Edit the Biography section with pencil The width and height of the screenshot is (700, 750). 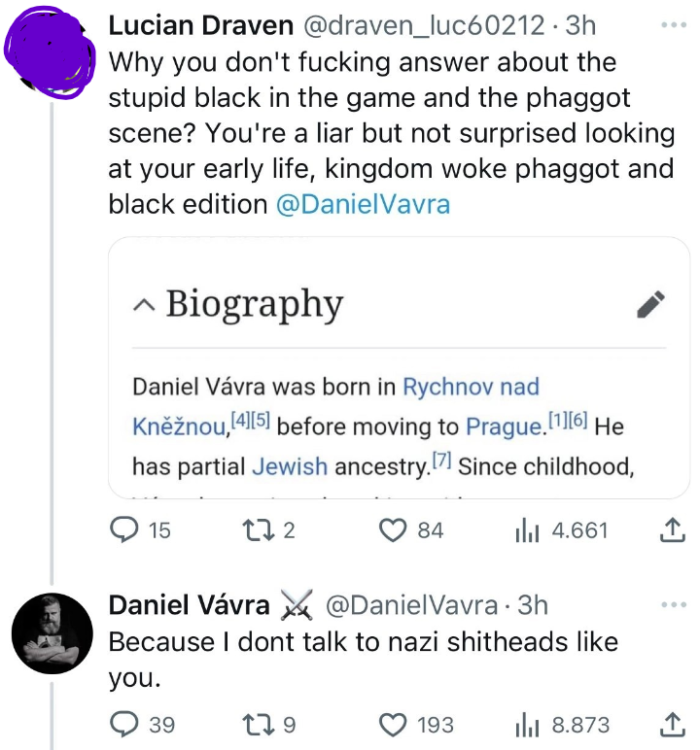(x=651, y=304)
